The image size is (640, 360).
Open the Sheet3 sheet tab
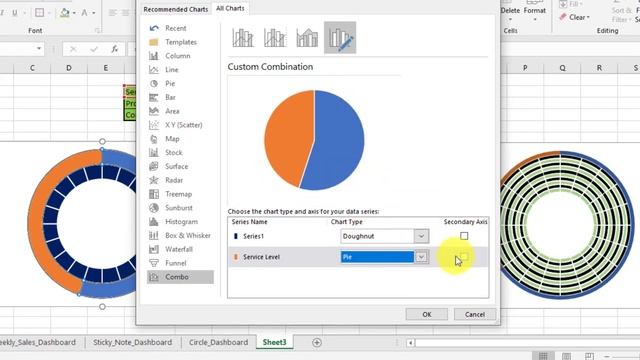tap(274, 342)
